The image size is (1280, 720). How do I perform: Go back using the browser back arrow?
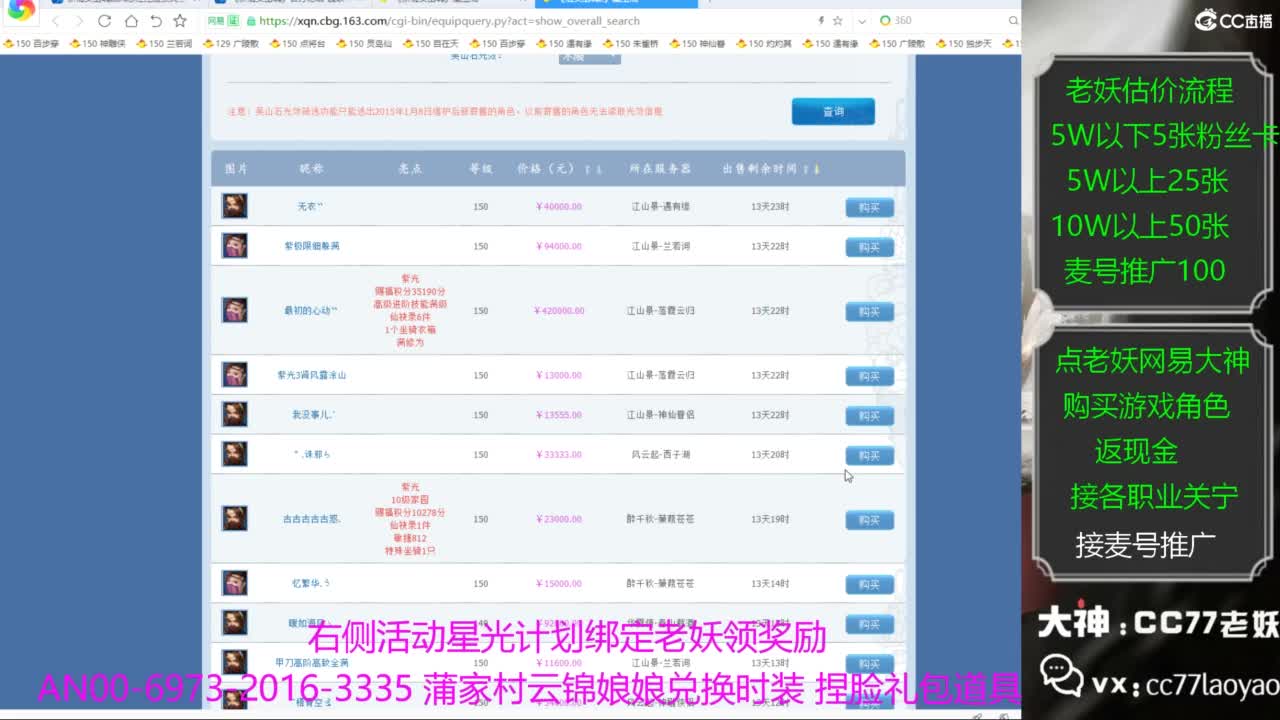(54, 21)
